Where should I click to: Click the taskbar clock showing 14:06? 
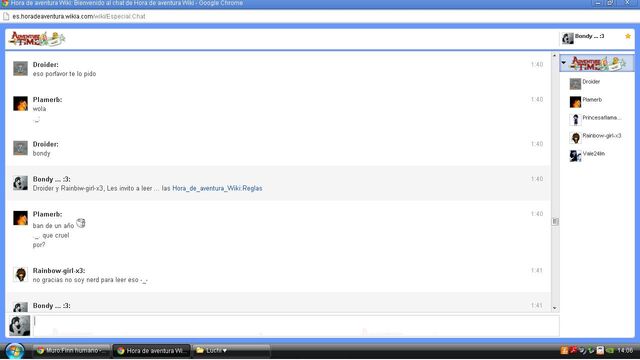[x=625, y=351]
